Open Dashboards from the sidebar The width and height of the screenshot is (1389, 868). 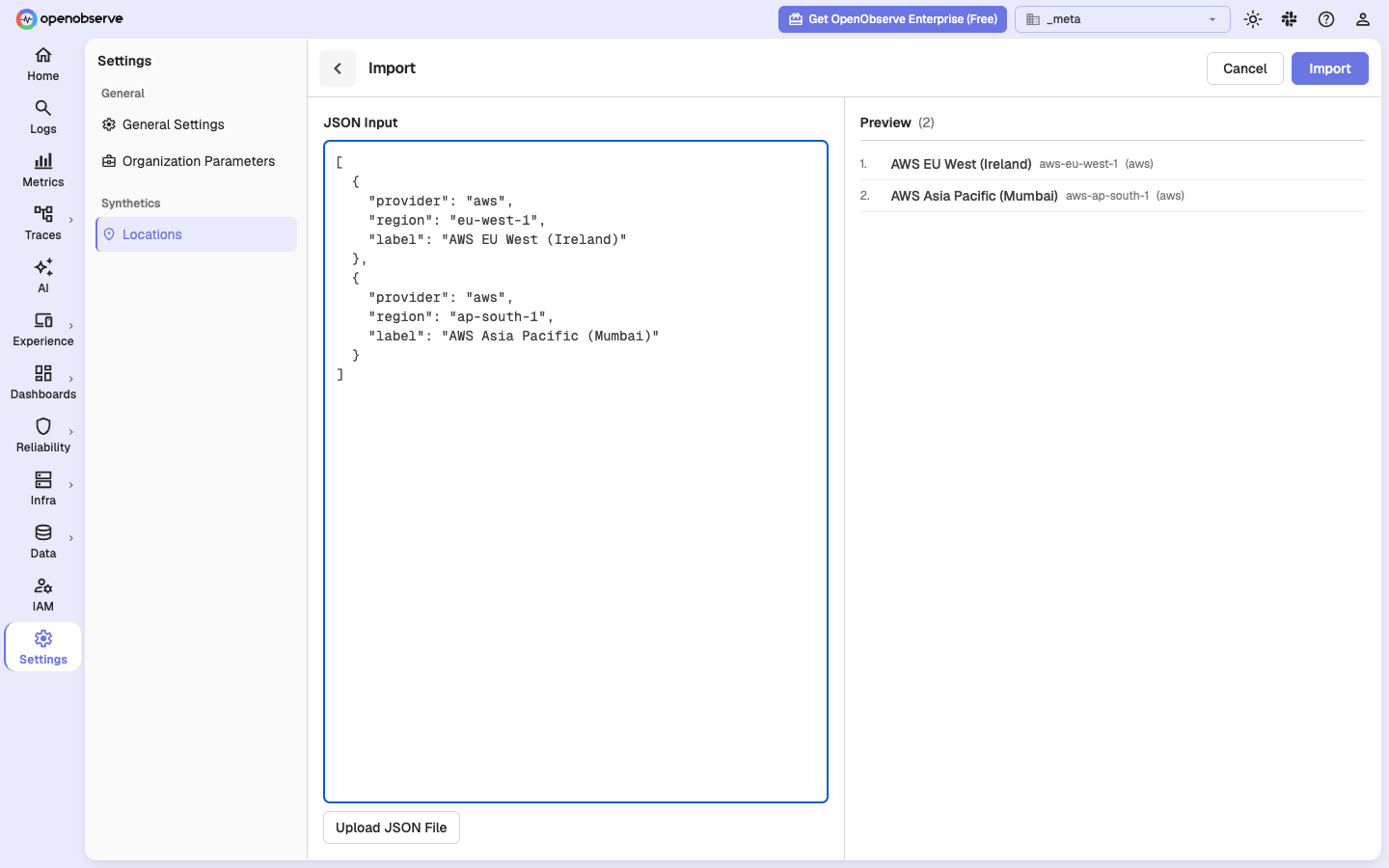coord(43,383)
